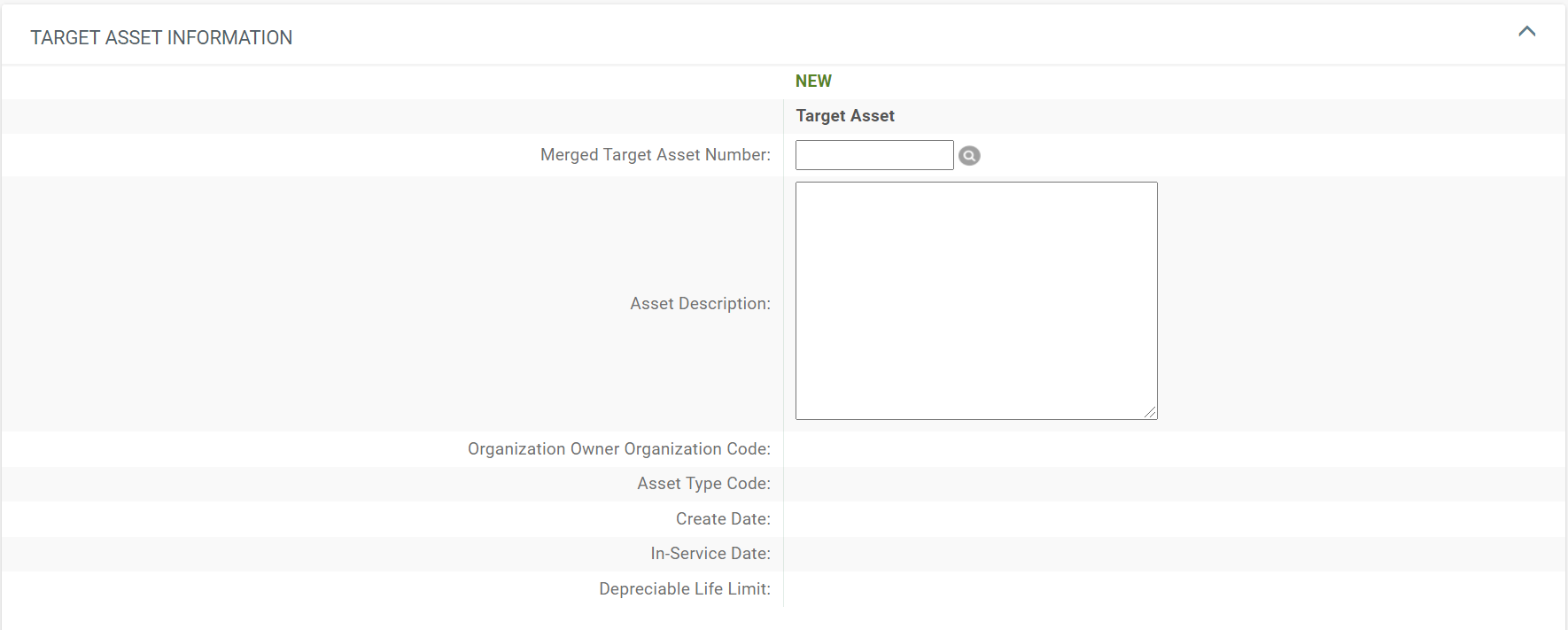The width and height of the screenshot is (1568, 630).
Task: Select the Target Asset column heading
Action: tap(844, 116)
